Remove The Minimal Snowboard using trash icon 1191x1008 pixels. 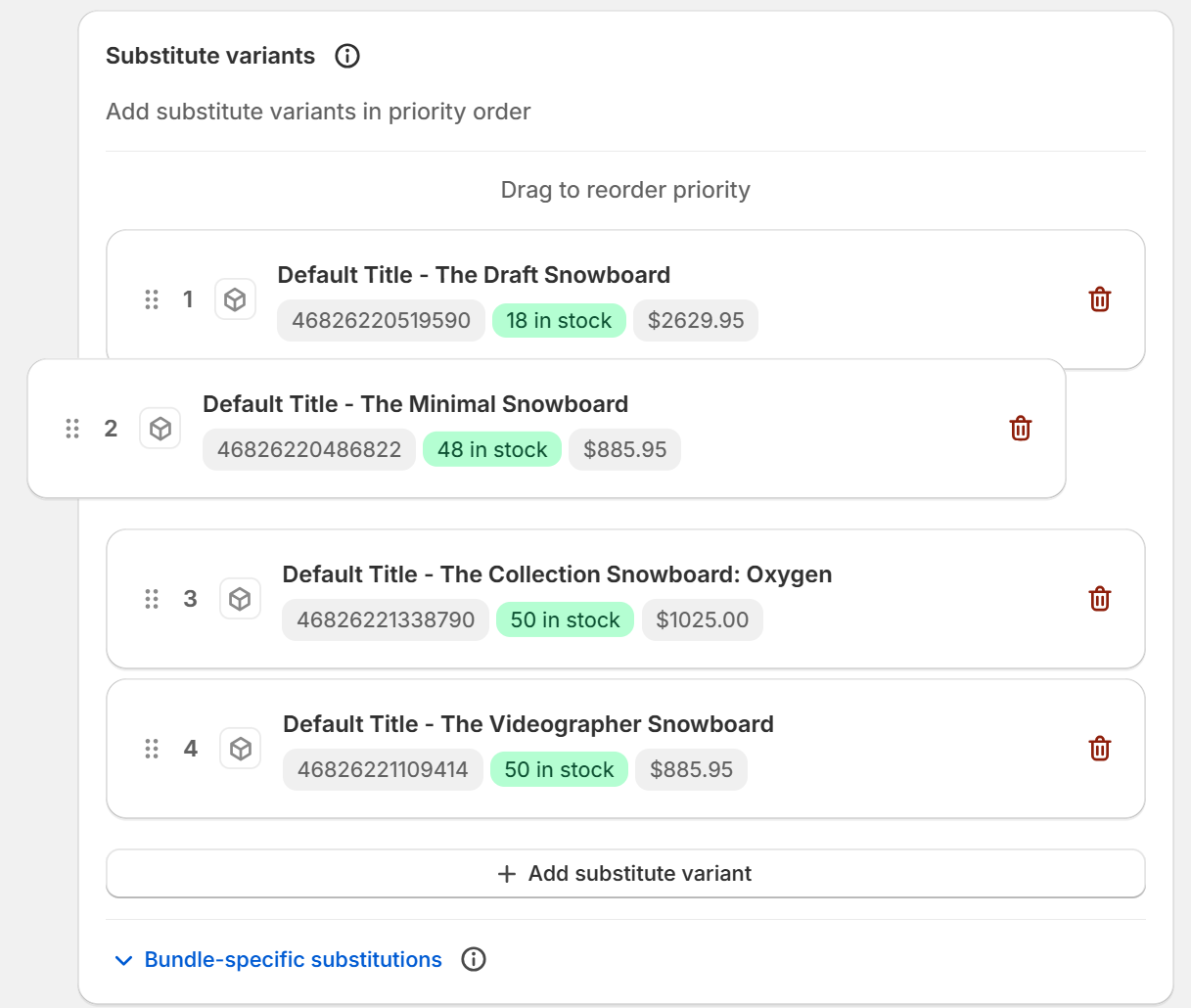[1020, 429]
